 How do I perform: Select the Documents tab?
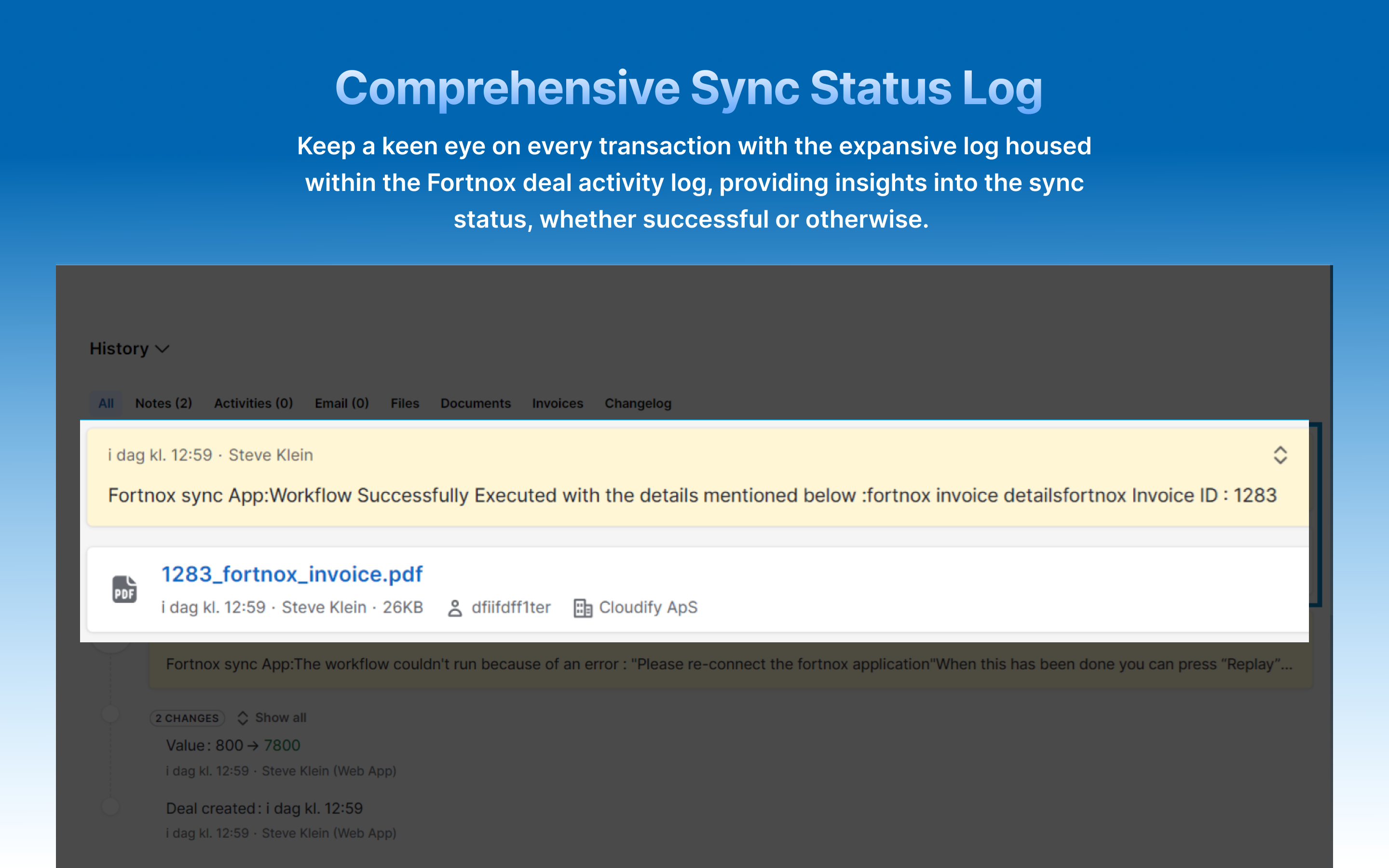475,403
